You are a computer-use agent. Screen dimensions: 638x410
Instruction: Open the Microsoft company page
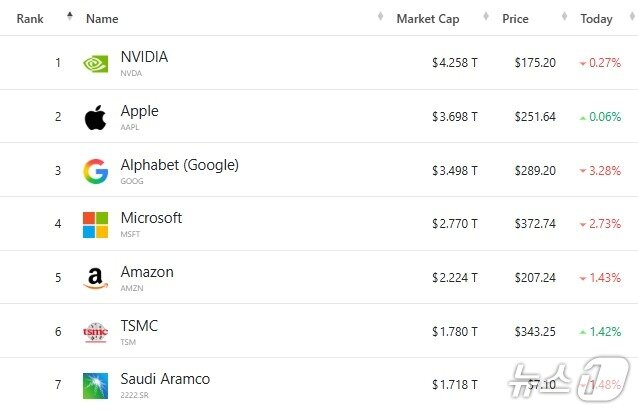(151, 218)
